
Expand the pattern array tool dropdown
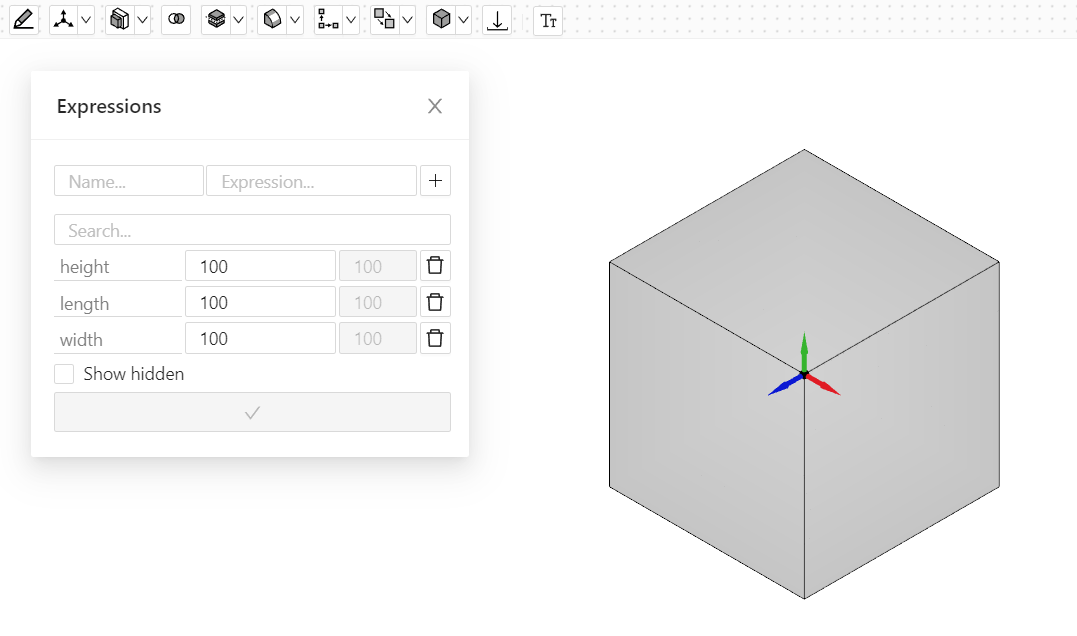351,19
